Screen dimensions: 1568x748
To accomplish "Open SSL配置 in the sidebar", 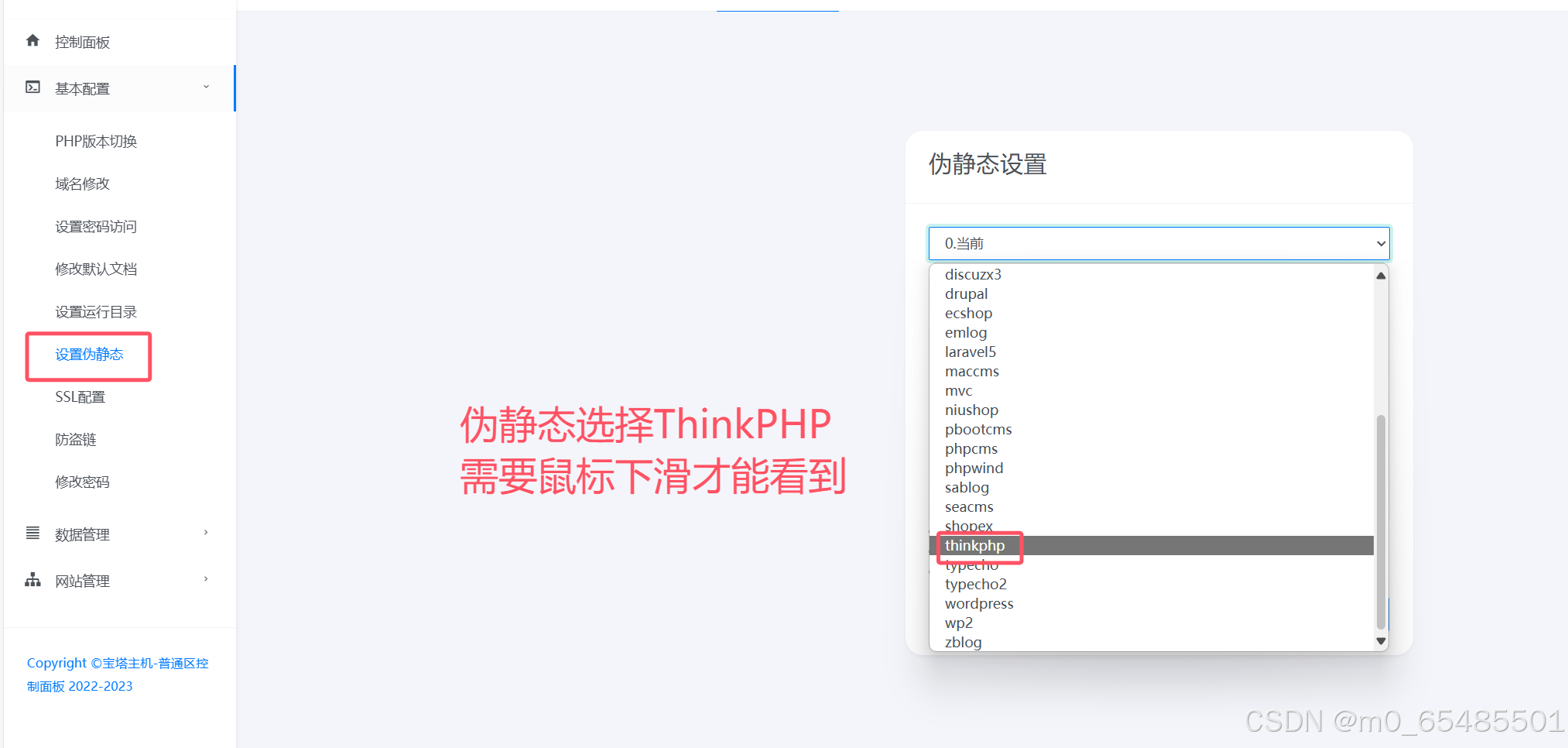I will click(80, 396).
